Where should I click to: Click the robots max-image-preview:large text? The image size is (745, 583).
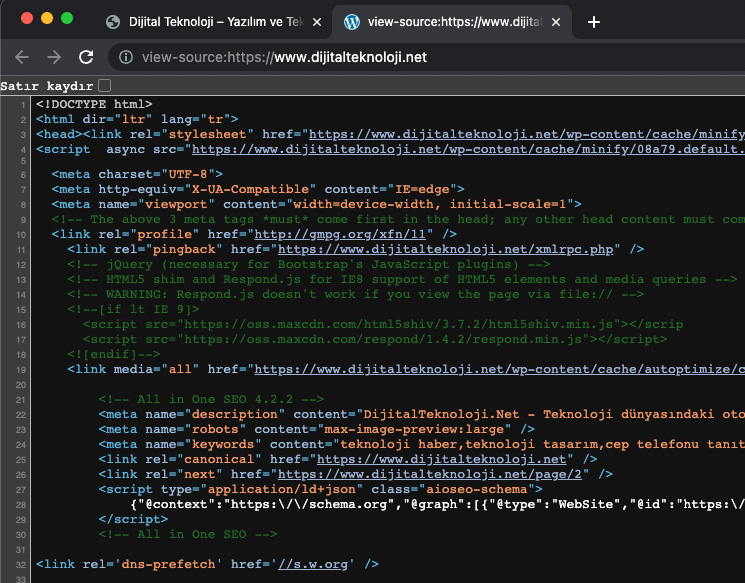316,429
